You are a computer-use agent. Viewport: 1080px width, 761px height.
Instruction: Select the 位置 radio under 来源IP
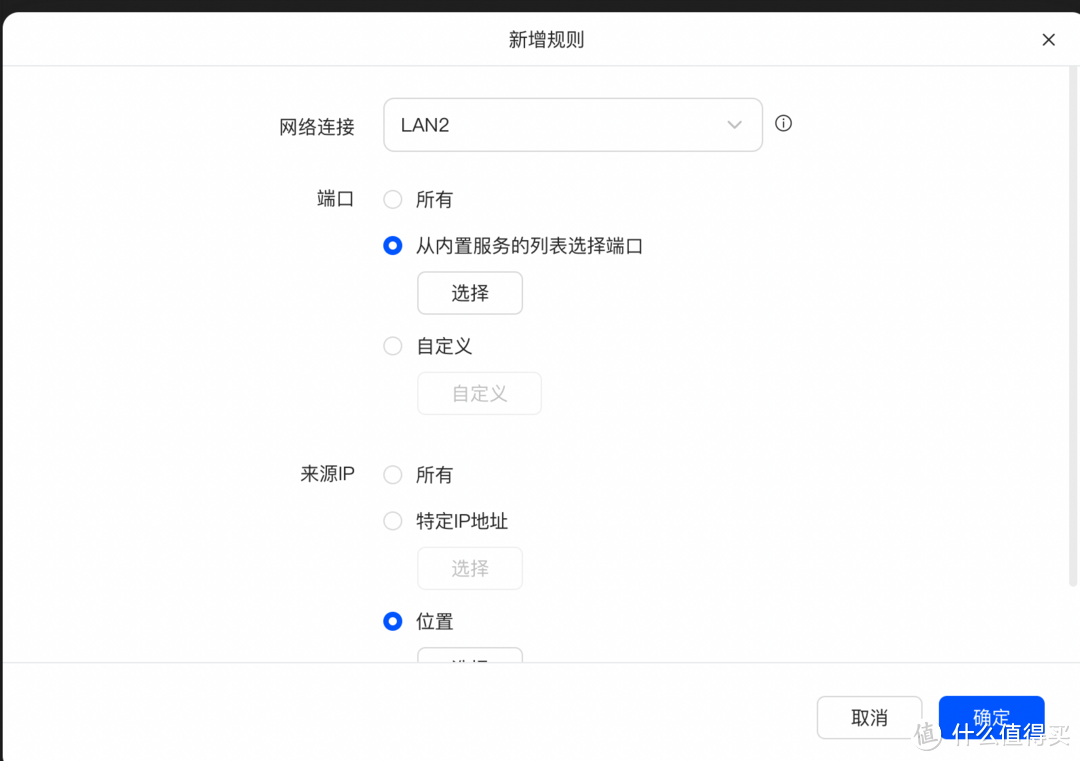point(392,621)
